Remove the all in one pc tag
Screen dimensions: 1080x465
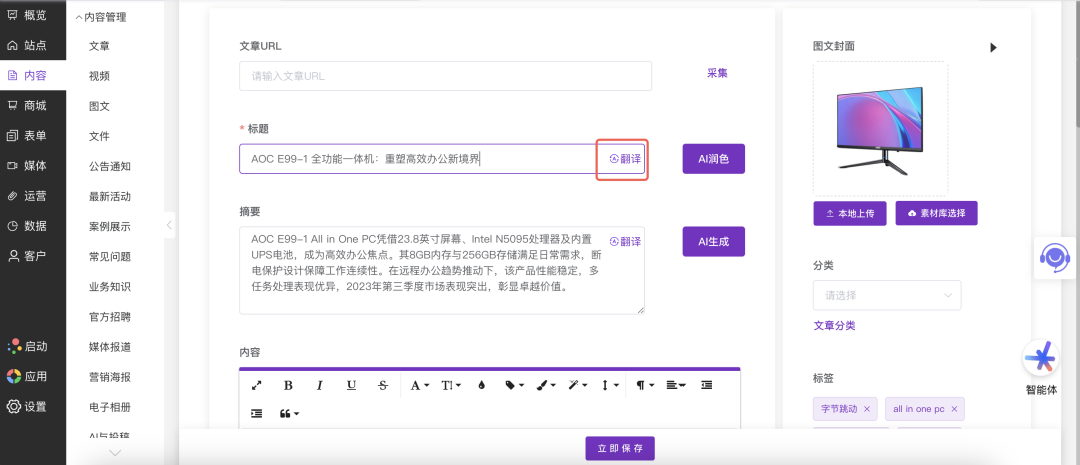(954, 409)
